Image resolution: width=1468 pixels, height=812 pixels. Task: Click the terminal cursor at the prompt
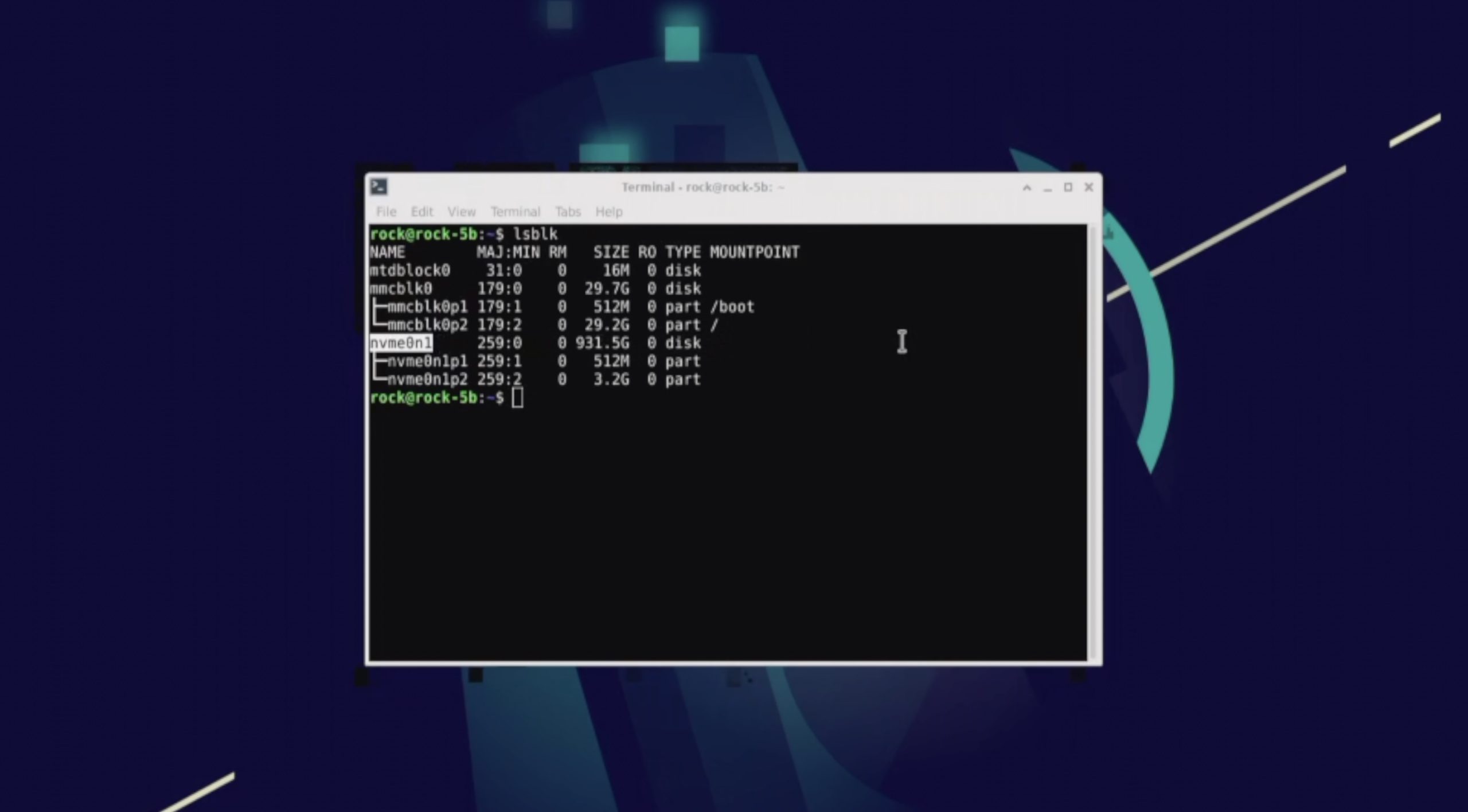coord(517,398)
